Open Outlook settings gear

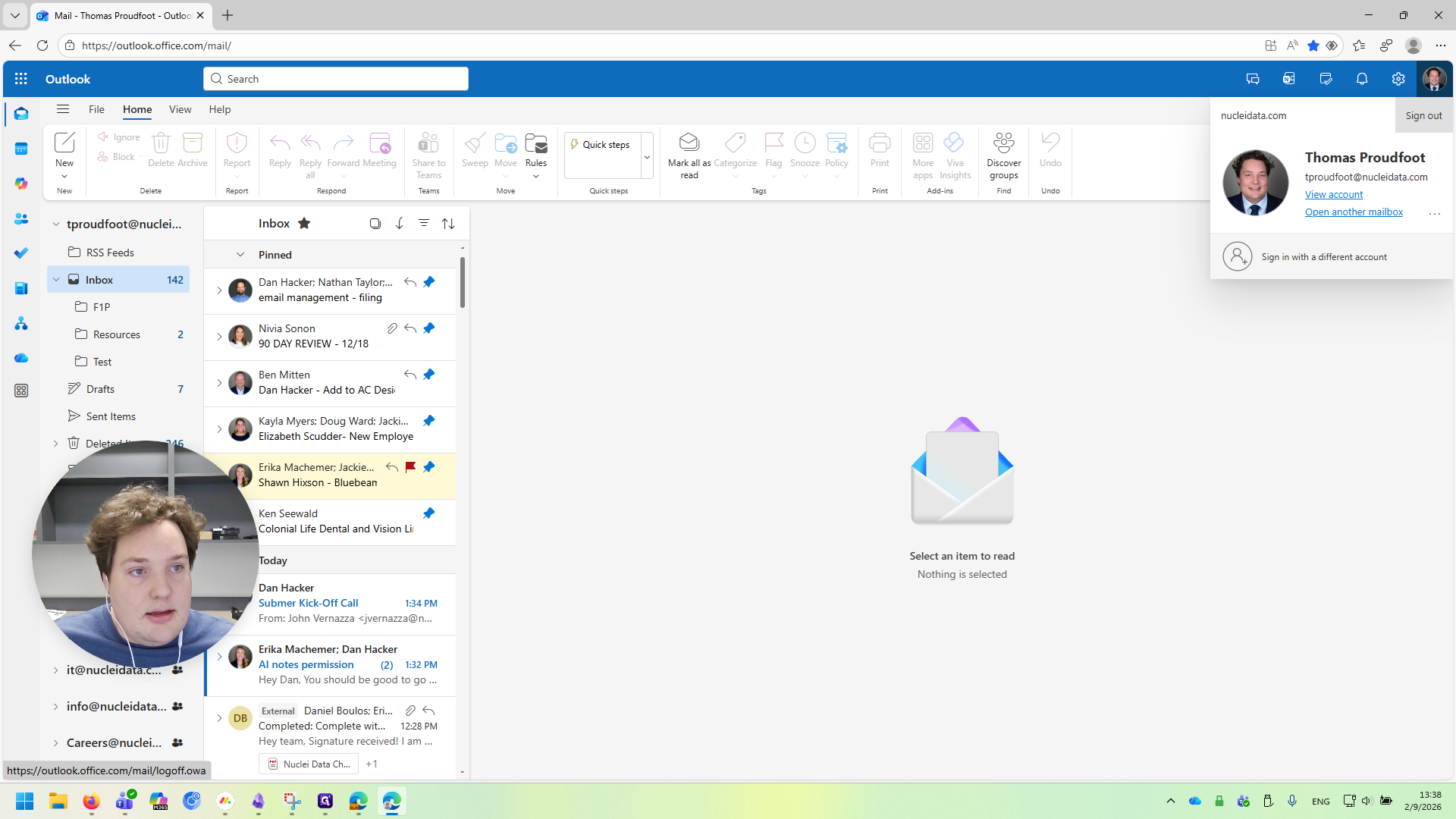(1398, 79)
